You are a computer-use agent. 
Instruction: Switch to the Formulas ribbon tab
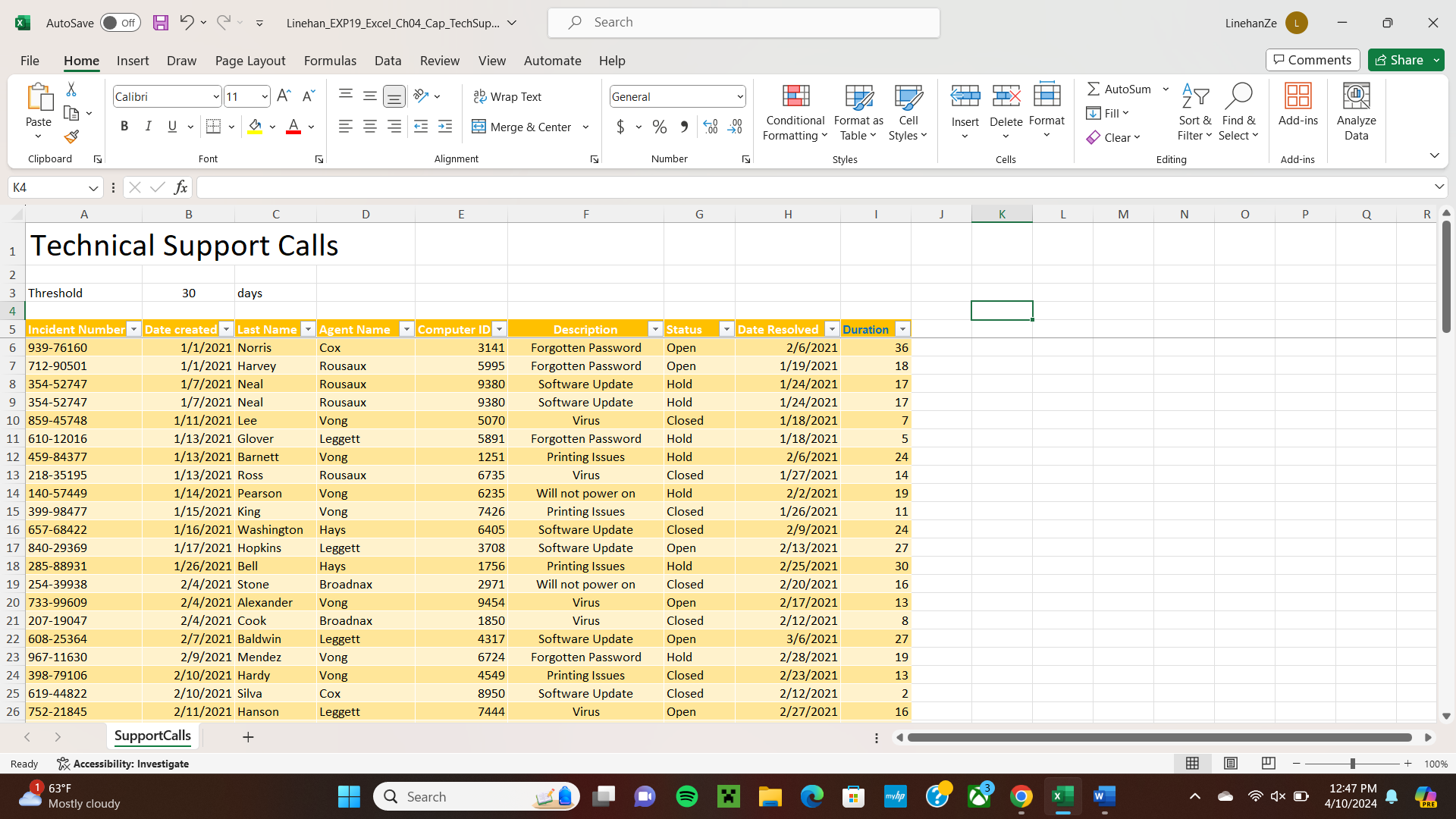330,61
